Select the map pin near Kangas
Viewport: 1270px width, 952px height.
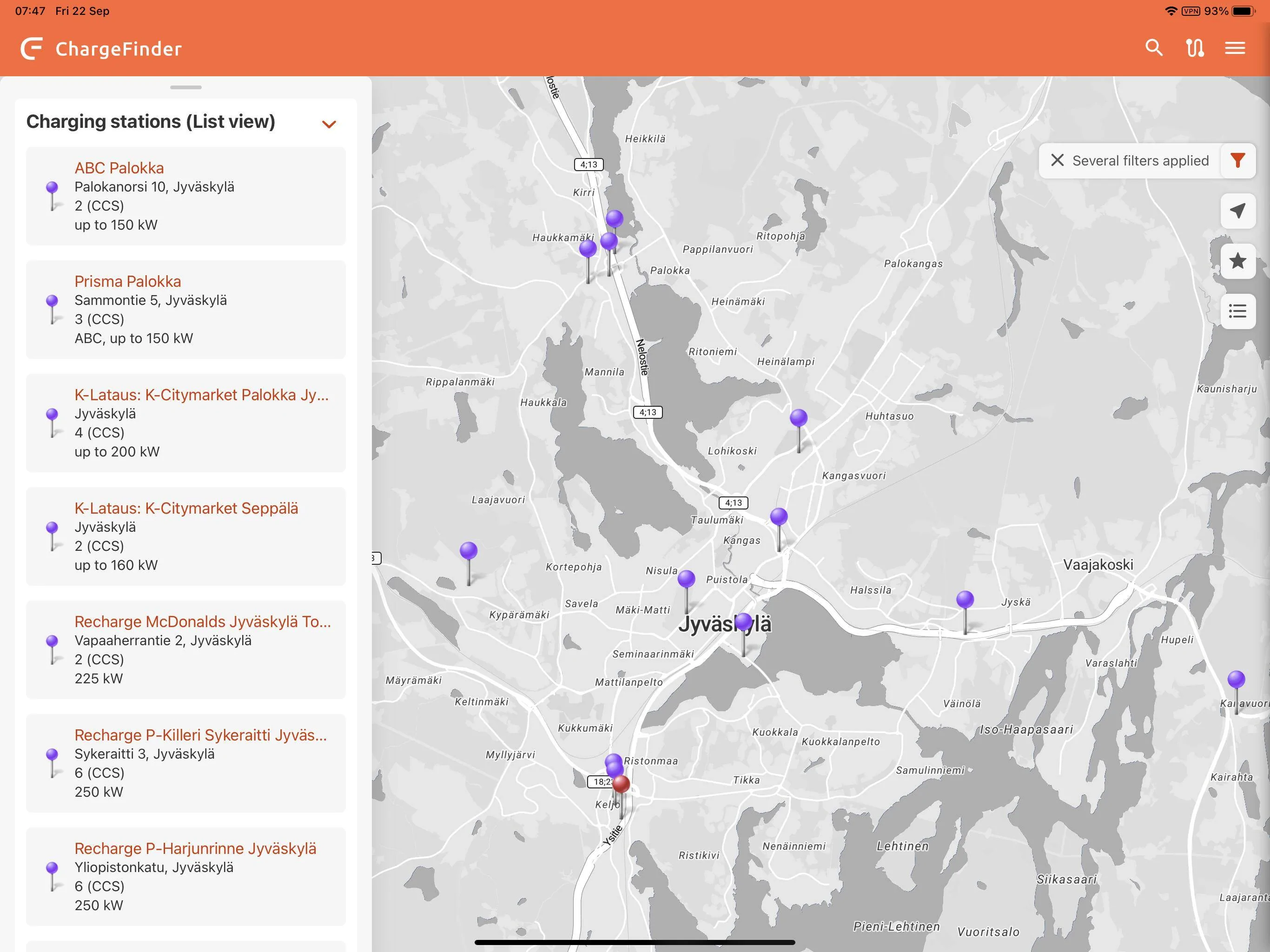pyautogui.click(x=779, y=517)
